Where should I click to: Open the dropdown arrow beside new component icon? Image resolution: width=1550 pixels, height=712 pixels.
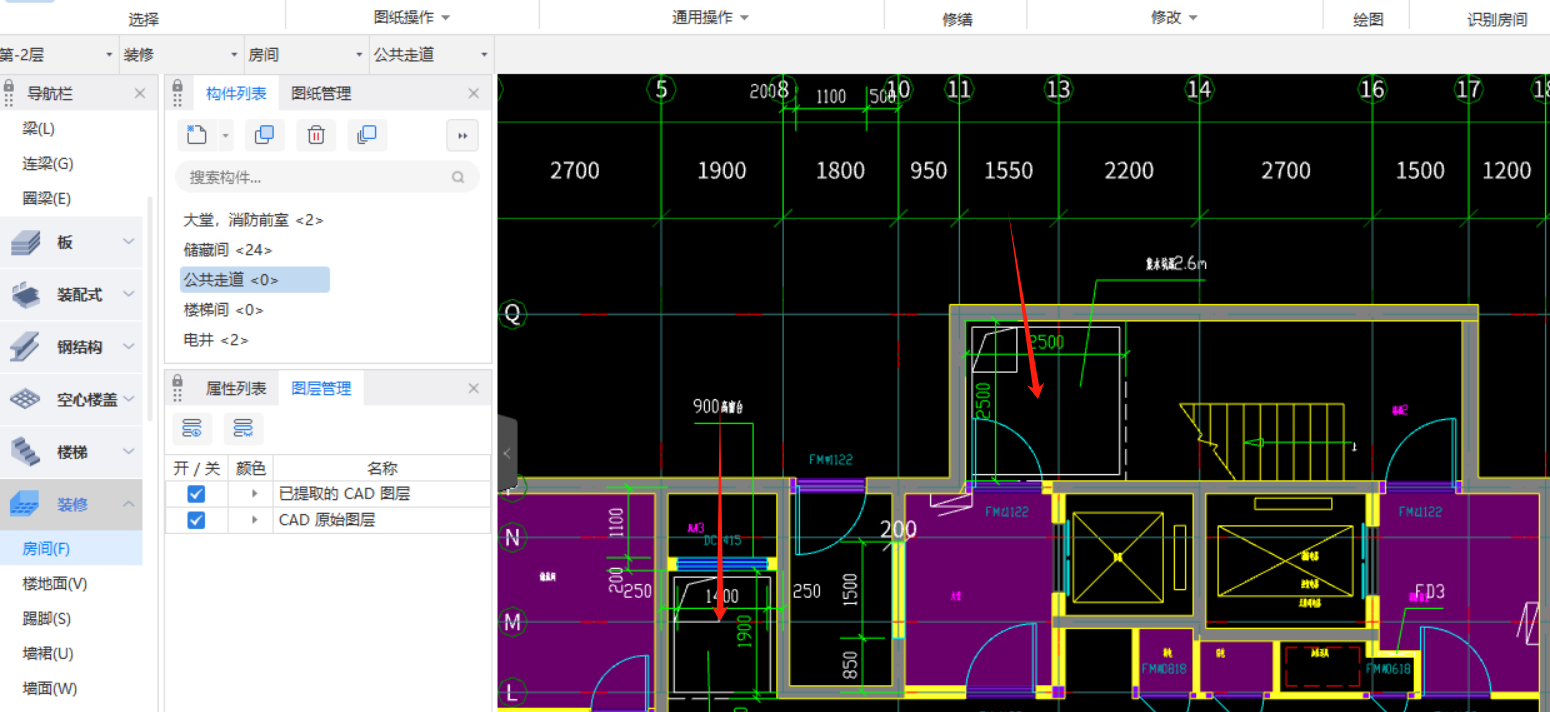click(225, 135)
